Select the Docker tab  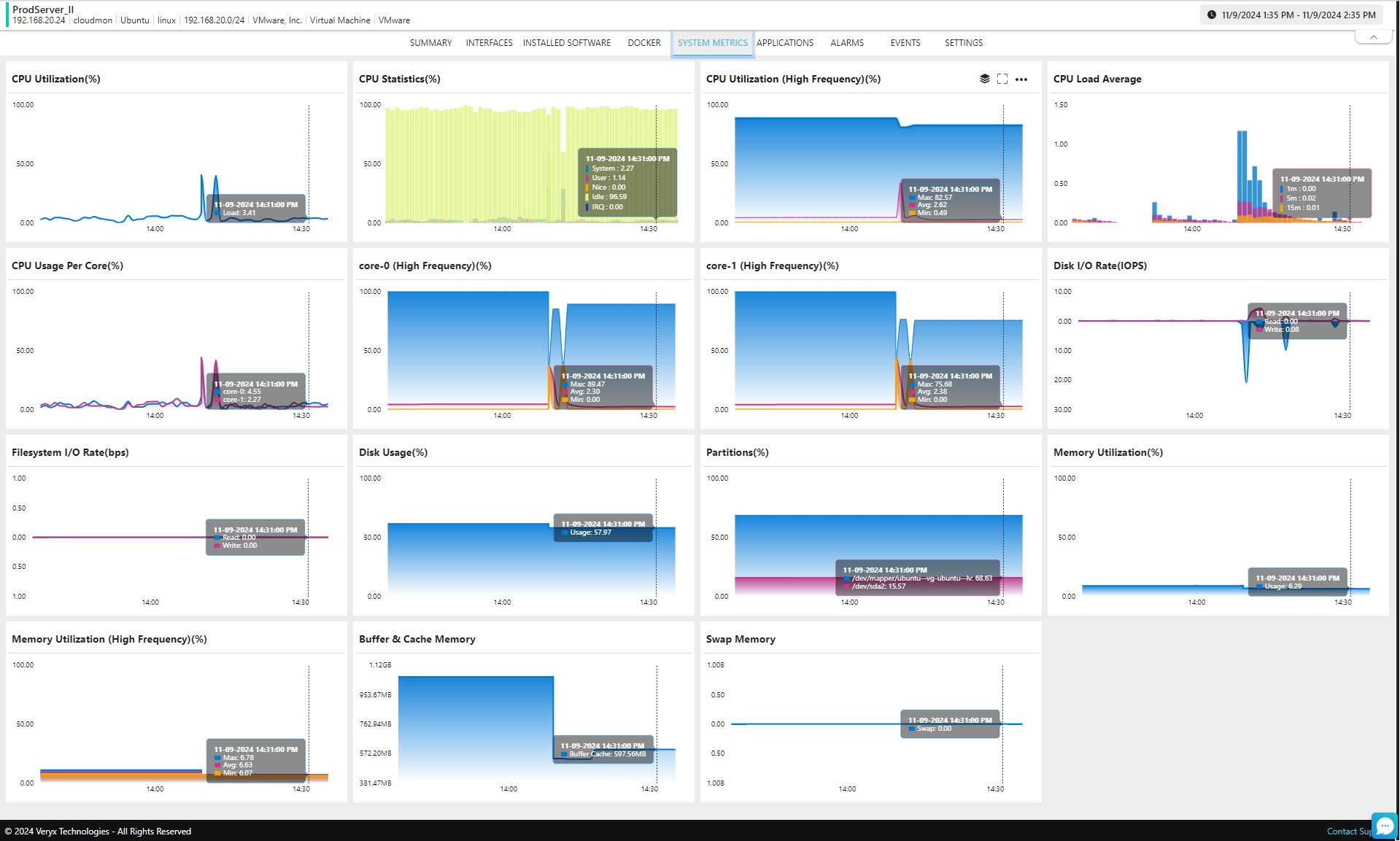coord(643,43)
